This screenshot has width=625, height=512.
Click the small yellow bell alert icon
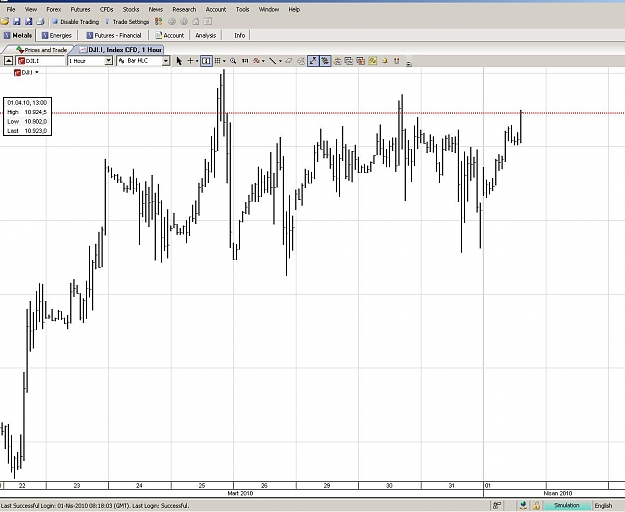[385, 61]
